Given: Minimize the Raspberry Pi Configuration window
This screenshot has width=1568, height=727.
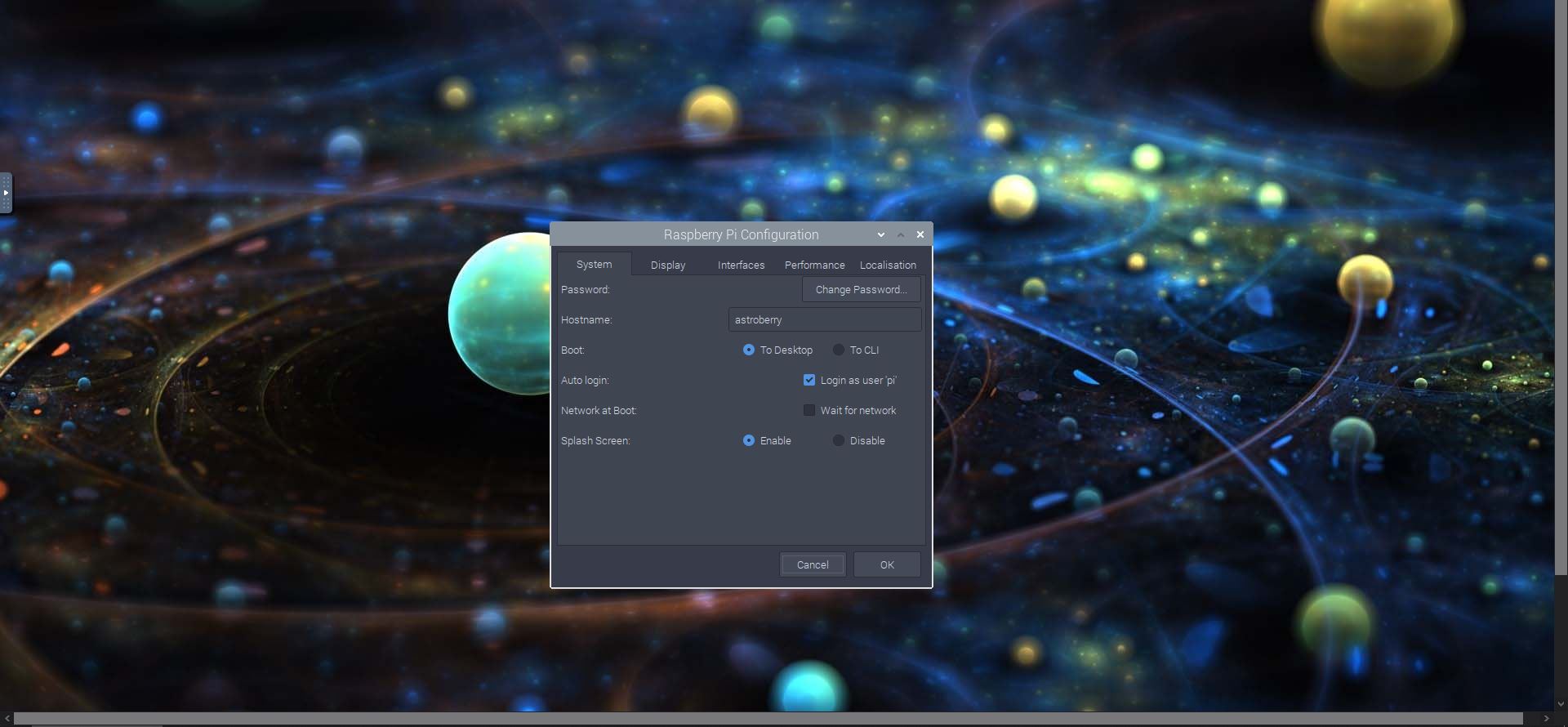Looking at the screenshot, I should (881, 234).
